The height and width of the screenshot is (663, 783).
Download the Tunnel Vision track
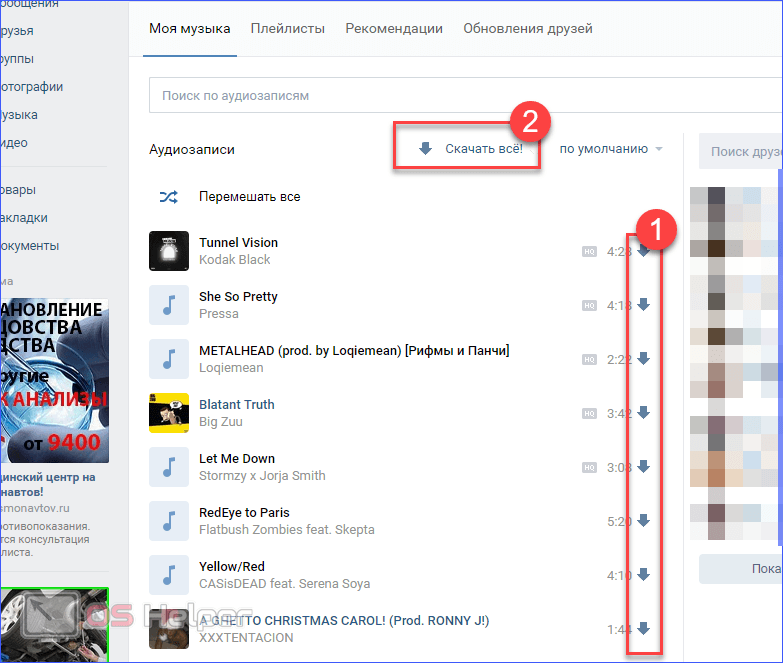click(x=644, y=251)
